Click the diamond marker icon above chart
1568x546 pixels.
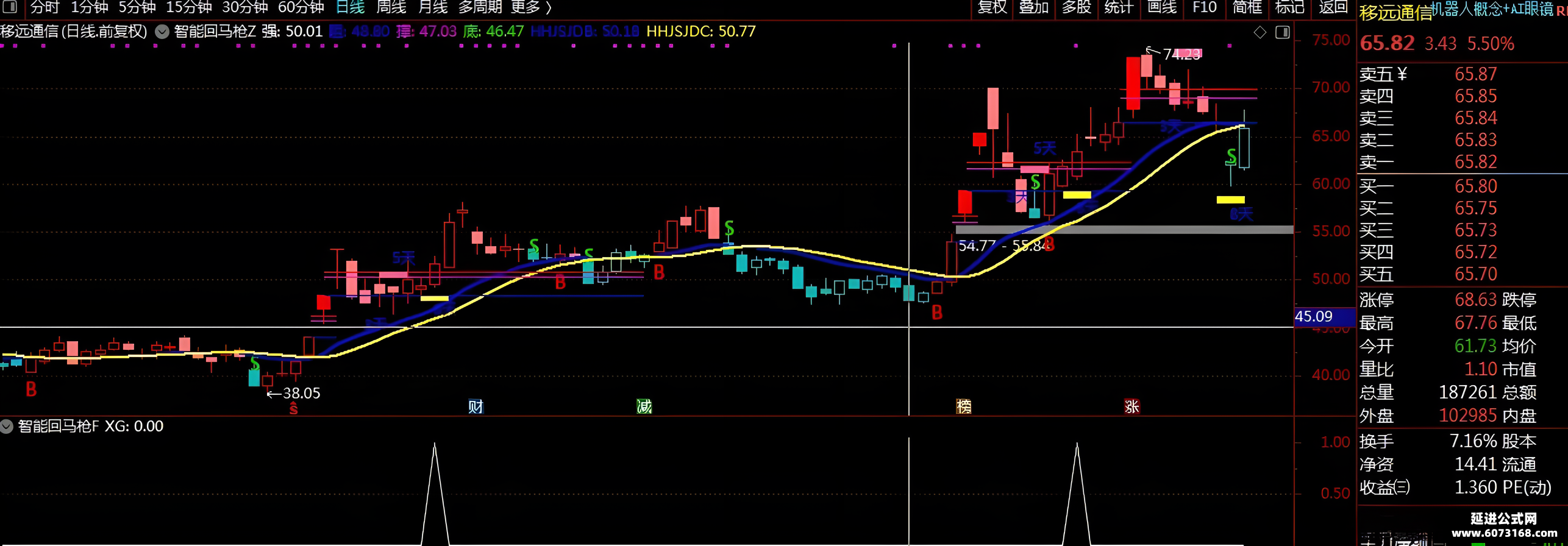pyautogui.click(x=1260, y=32)
